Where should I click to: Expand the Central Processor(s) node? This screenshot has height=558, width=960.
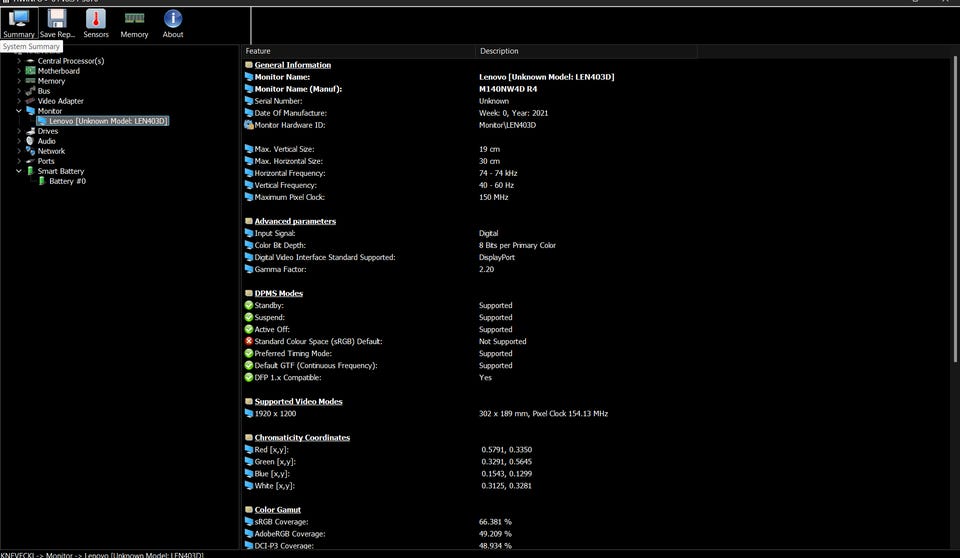coord(19,61)
